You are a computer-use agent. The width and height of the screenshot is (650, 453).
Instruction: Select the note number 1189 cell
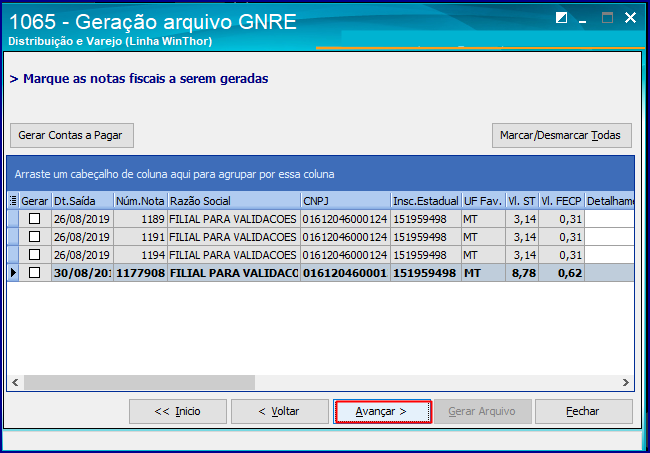(141, 219)
